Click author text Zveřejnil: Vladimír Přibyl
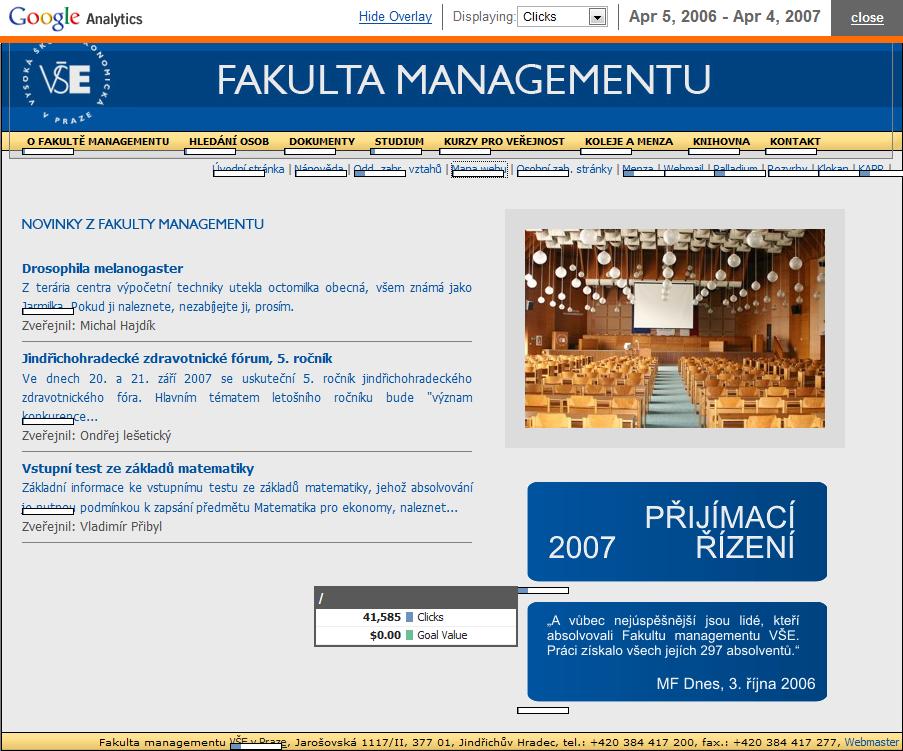 click(92, 526)
